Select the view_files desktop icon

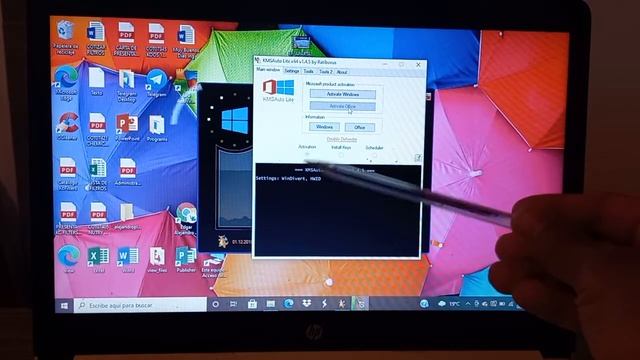pos(157,260)
